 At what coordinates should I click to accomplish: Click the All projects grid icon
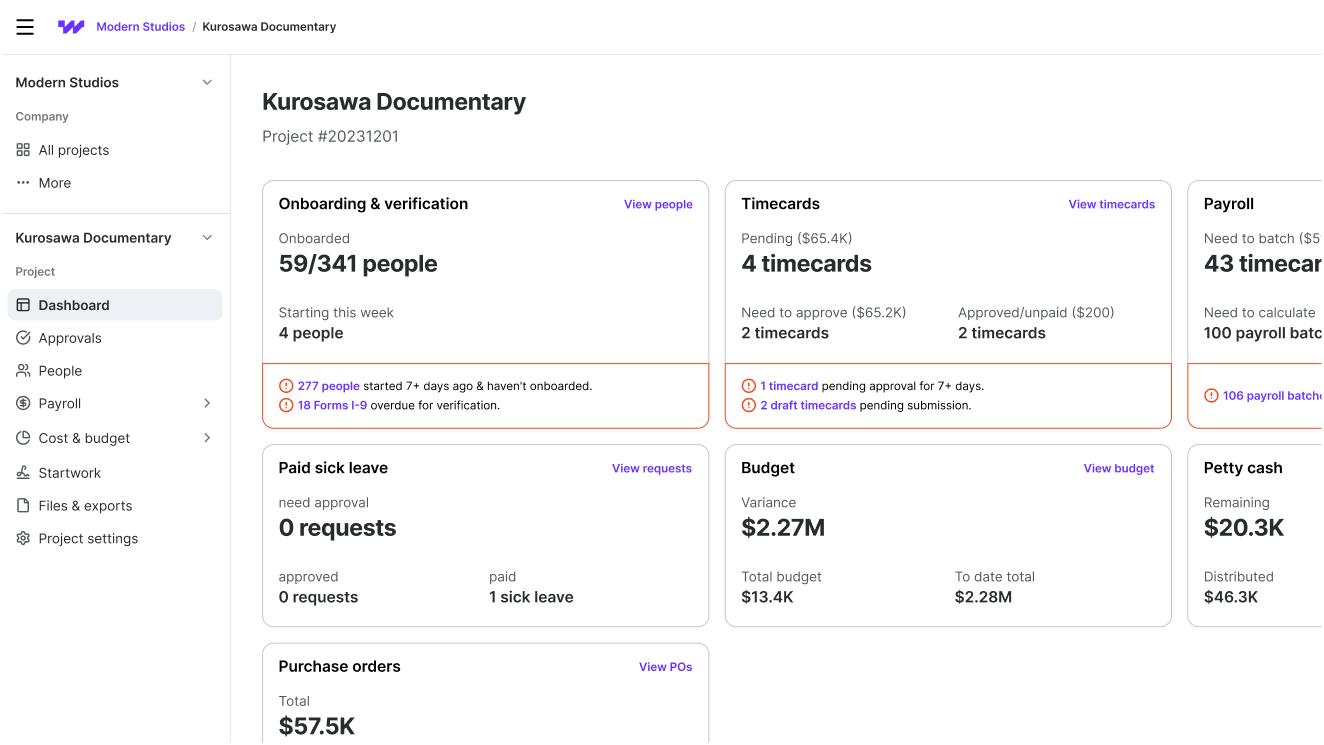pos(23,150)
